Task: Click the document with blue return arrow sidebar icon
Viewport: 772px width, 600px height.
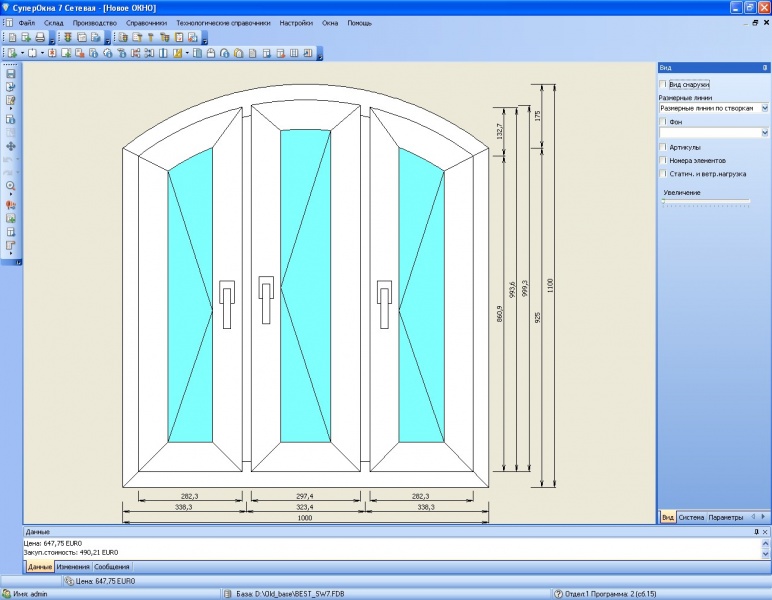Action: pos(10,87)
